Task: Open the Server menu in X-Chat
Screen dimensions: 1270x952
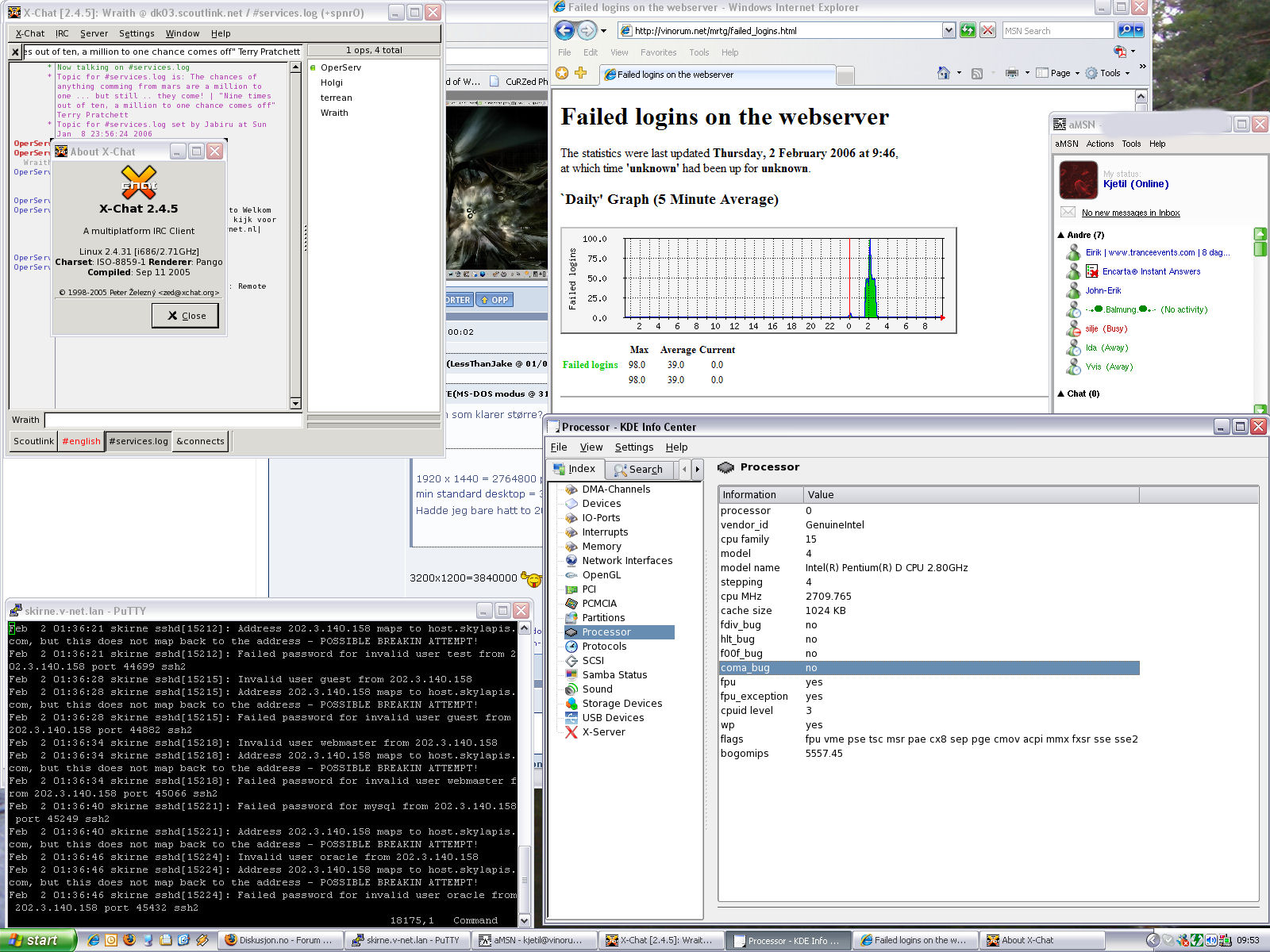Action: (94, 33)
